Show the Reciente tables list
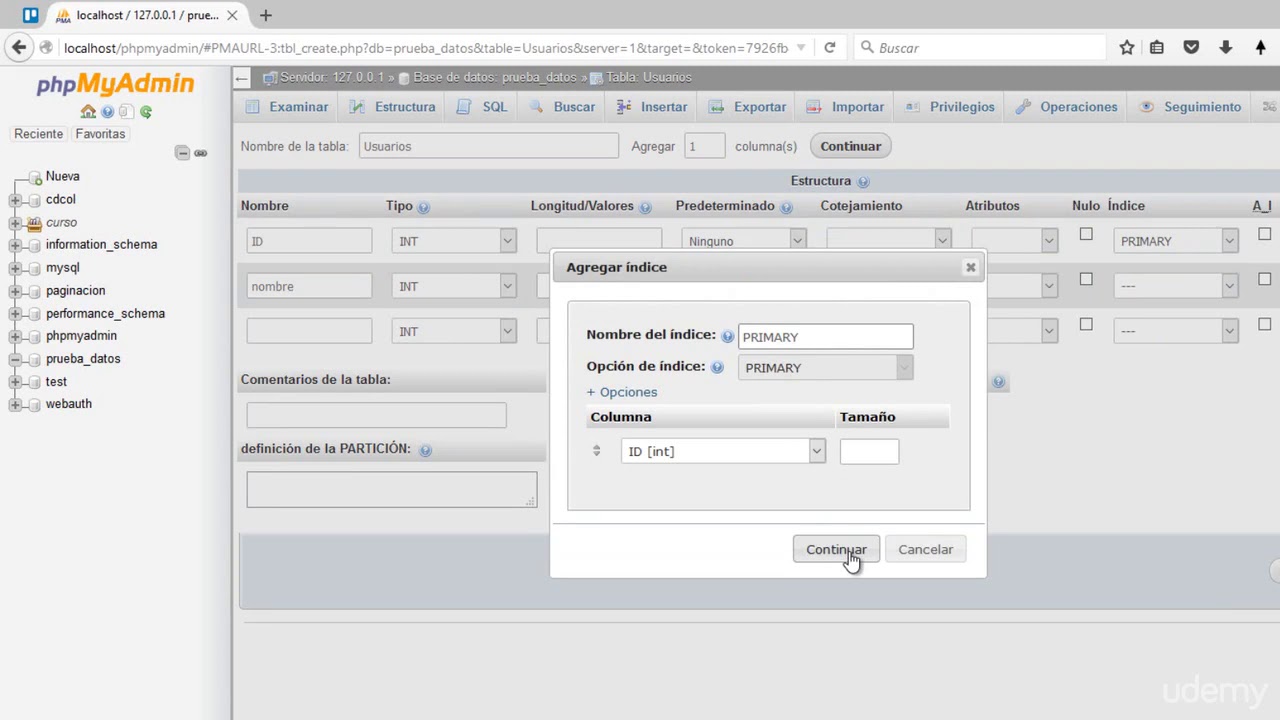 pos(38,134)
